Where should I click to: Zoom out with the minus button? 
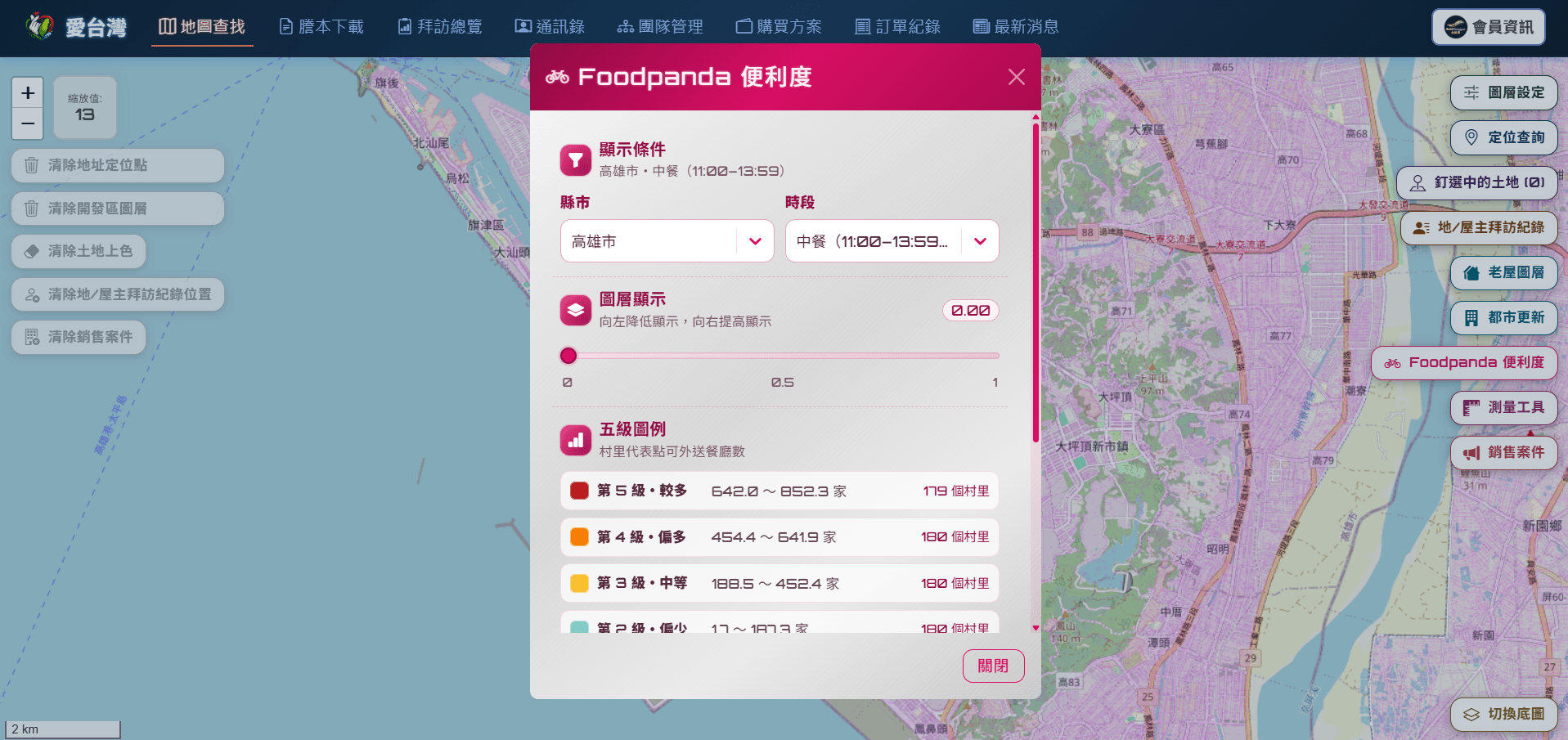pyautogui.click(x=28, y=123)
